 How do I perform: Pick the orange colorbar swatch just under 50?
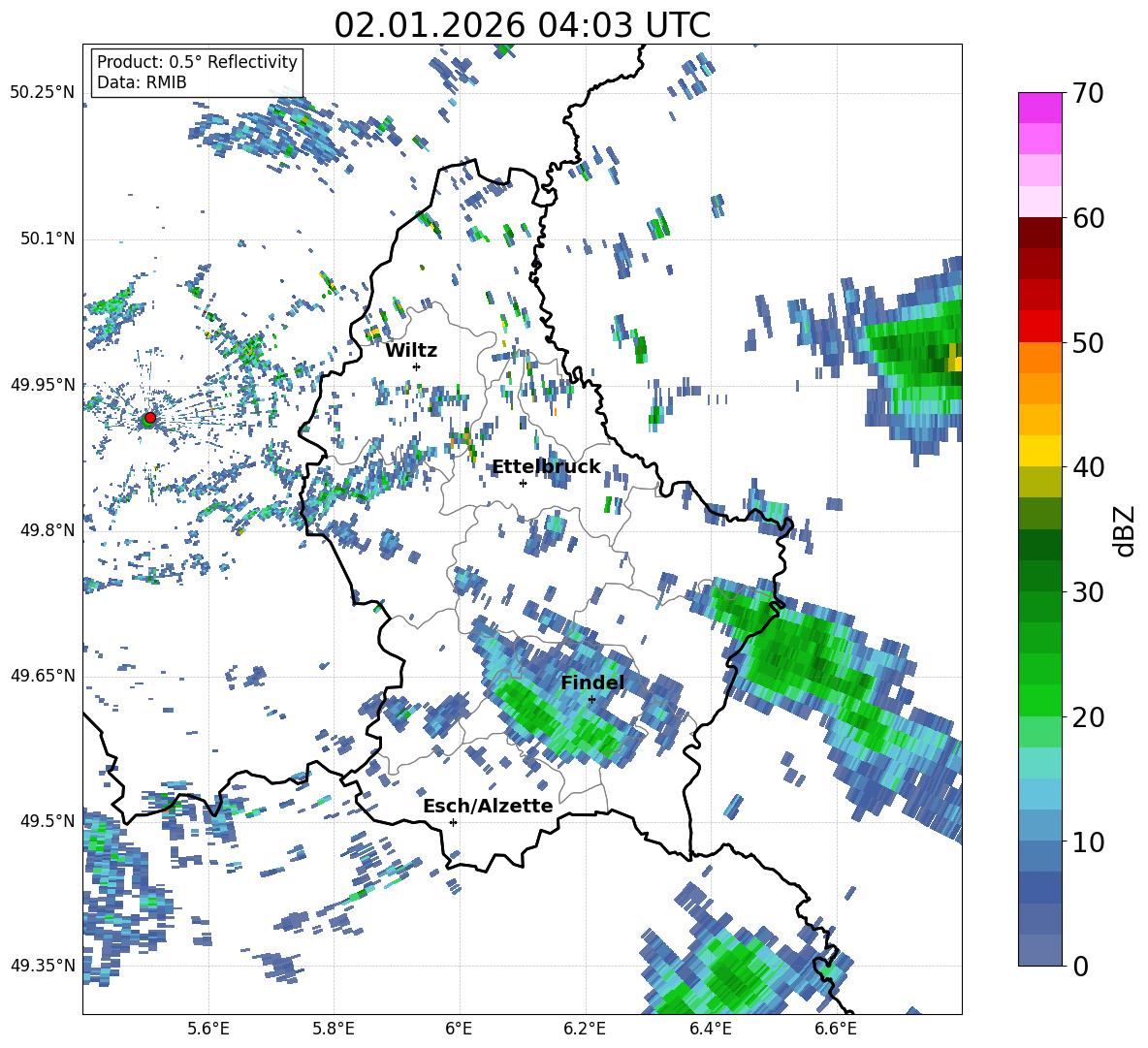pos(1039,358)
